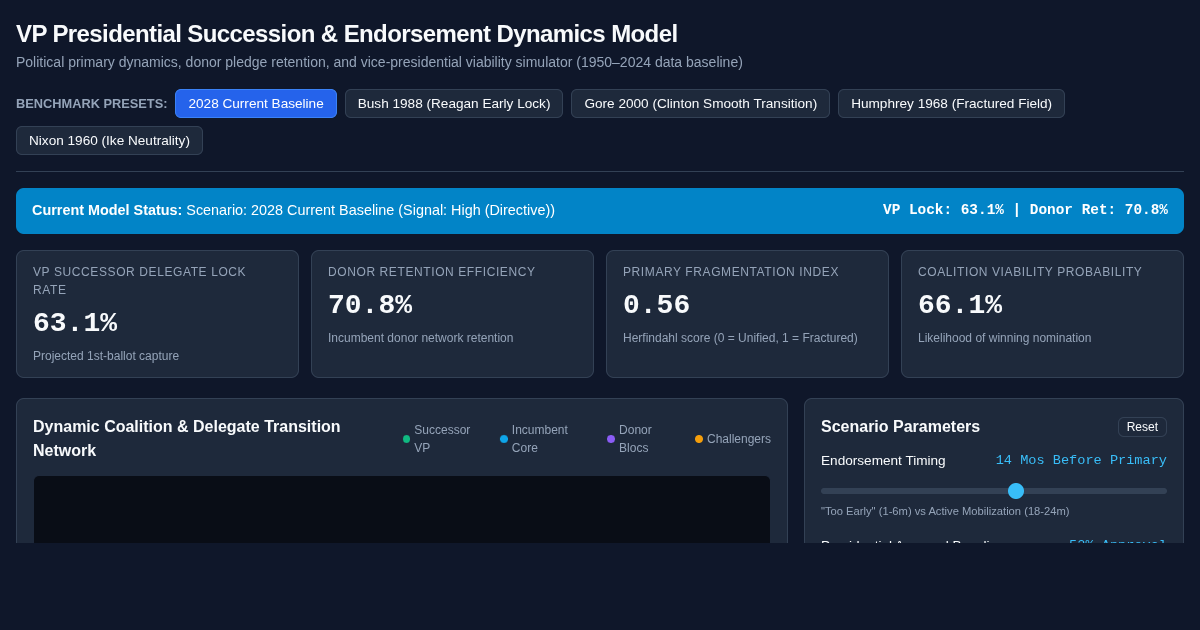
Task: Click the 'Incumbent donor network retention' caption
Action: coord(420,338)
